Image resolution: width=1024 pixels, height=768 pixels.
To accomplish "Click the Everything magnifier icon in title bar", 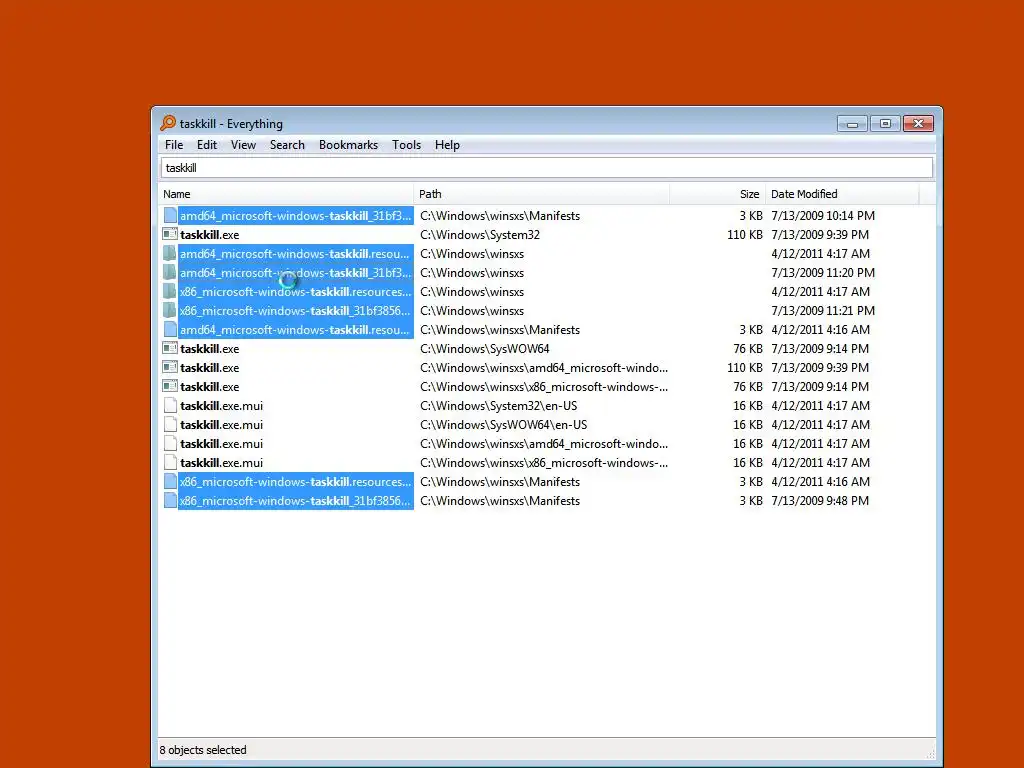I will tap(168, 123).
